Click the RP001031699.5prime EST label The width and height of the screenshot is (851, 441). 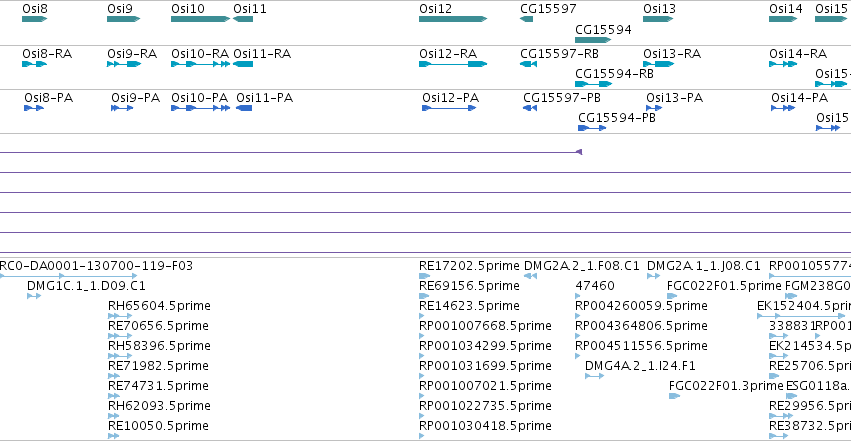pyautogui.click(x=485, y=366)
